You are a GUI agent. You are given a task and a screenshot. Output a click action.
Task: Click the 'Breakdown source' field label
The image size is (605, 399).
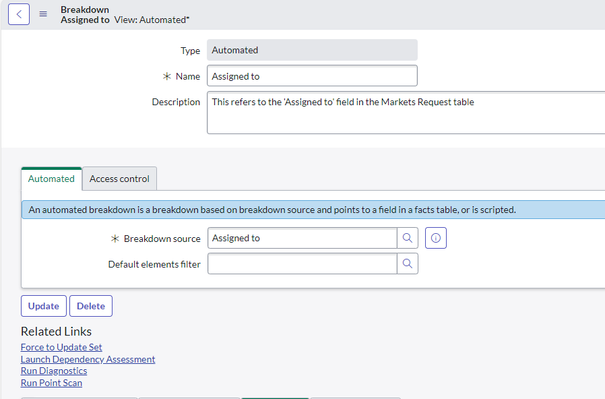pyautogui.click(x=162, y=239)
